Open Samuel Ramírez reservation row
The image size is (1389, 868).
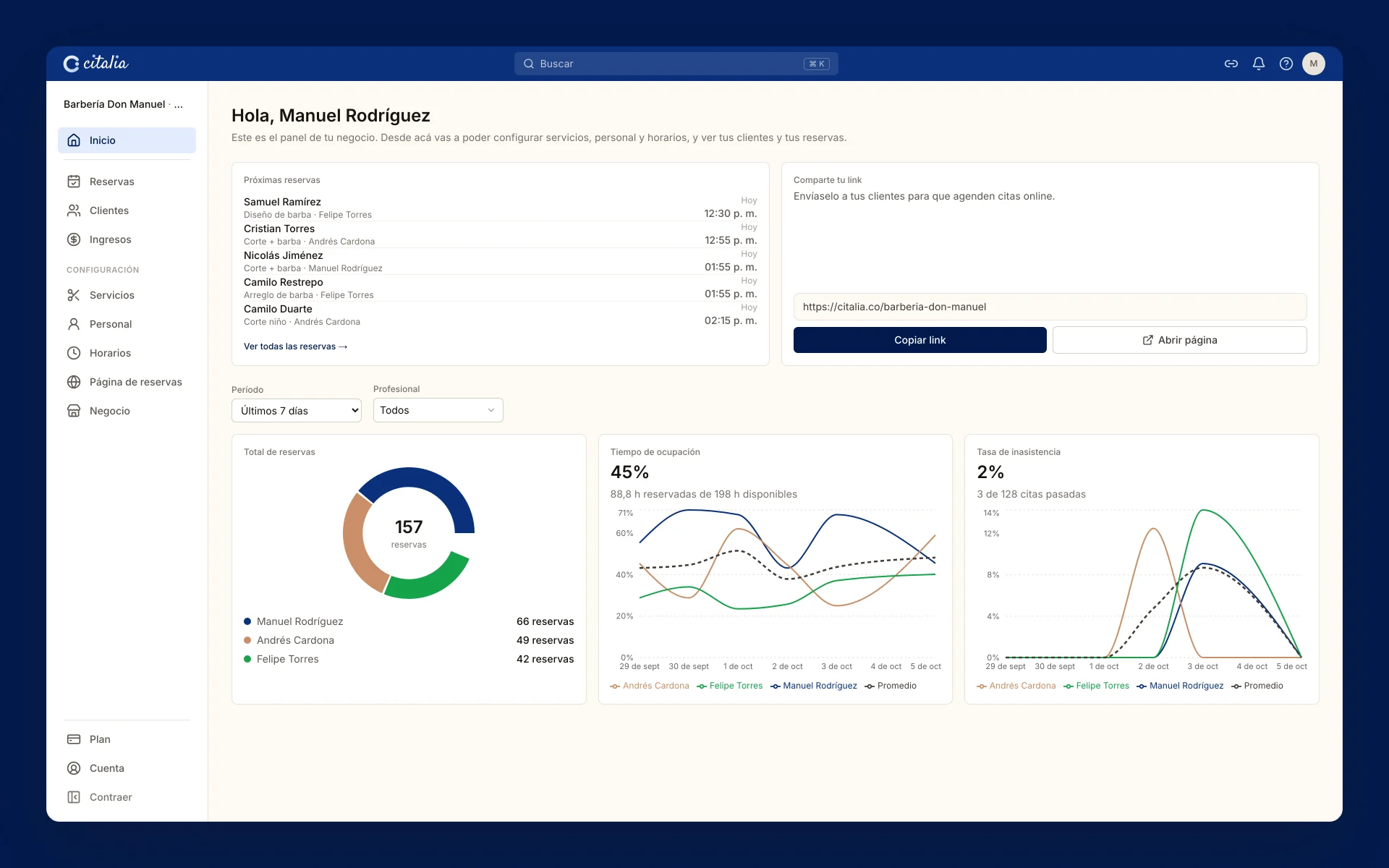coord(501,208)
